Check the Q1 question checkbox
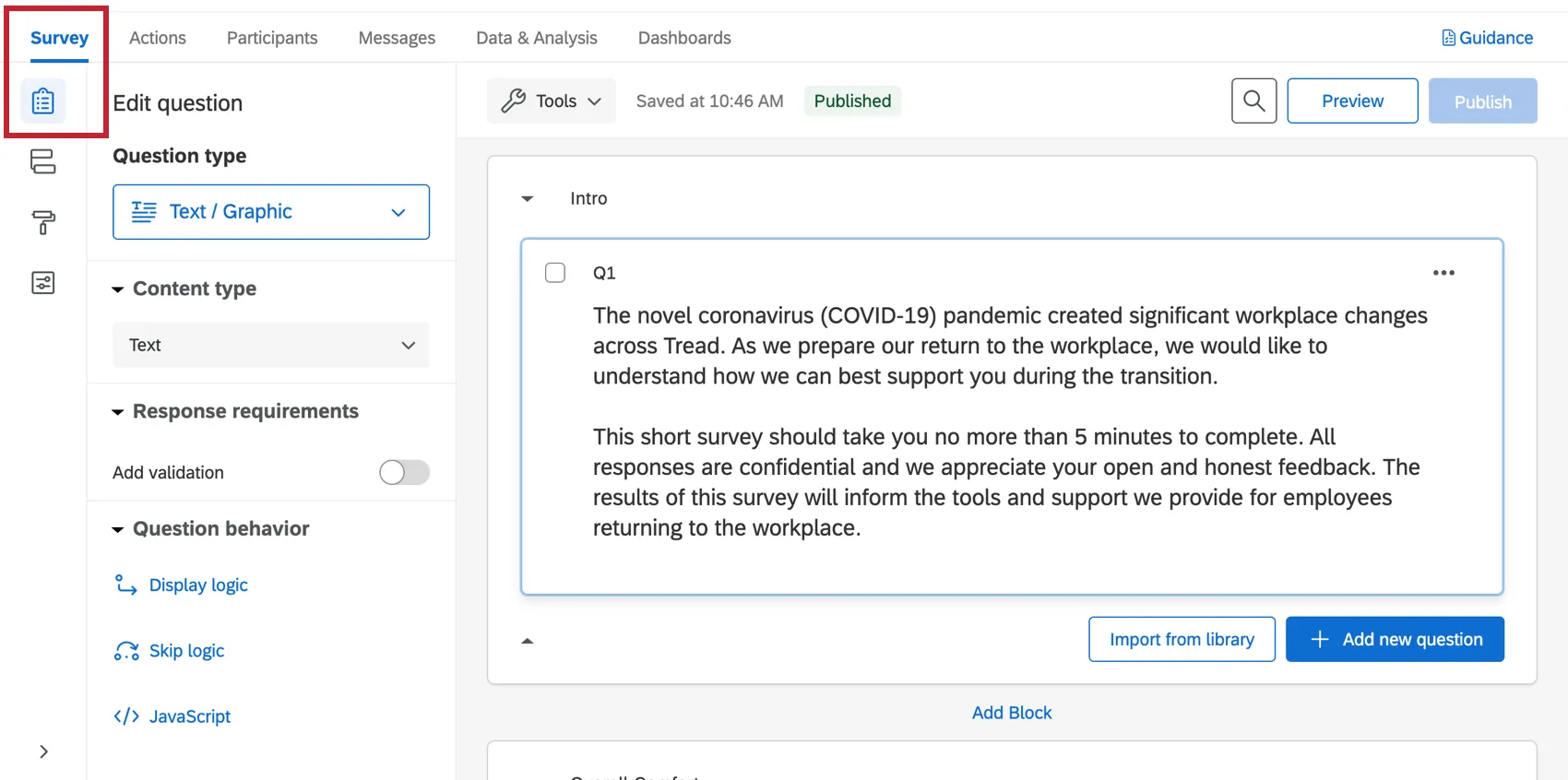 pyautogui.click(x=555, y=273)
